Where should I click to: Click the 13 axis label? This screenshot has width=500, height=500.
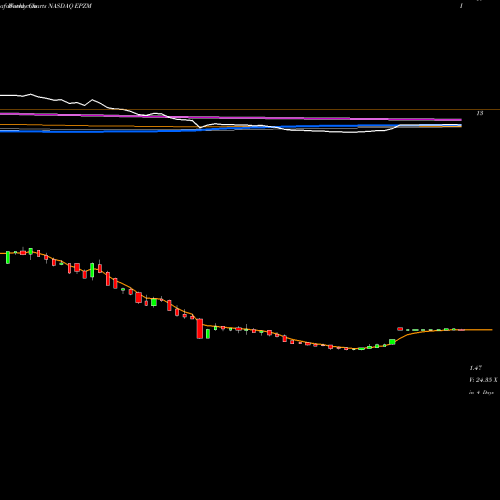(480, 113)
